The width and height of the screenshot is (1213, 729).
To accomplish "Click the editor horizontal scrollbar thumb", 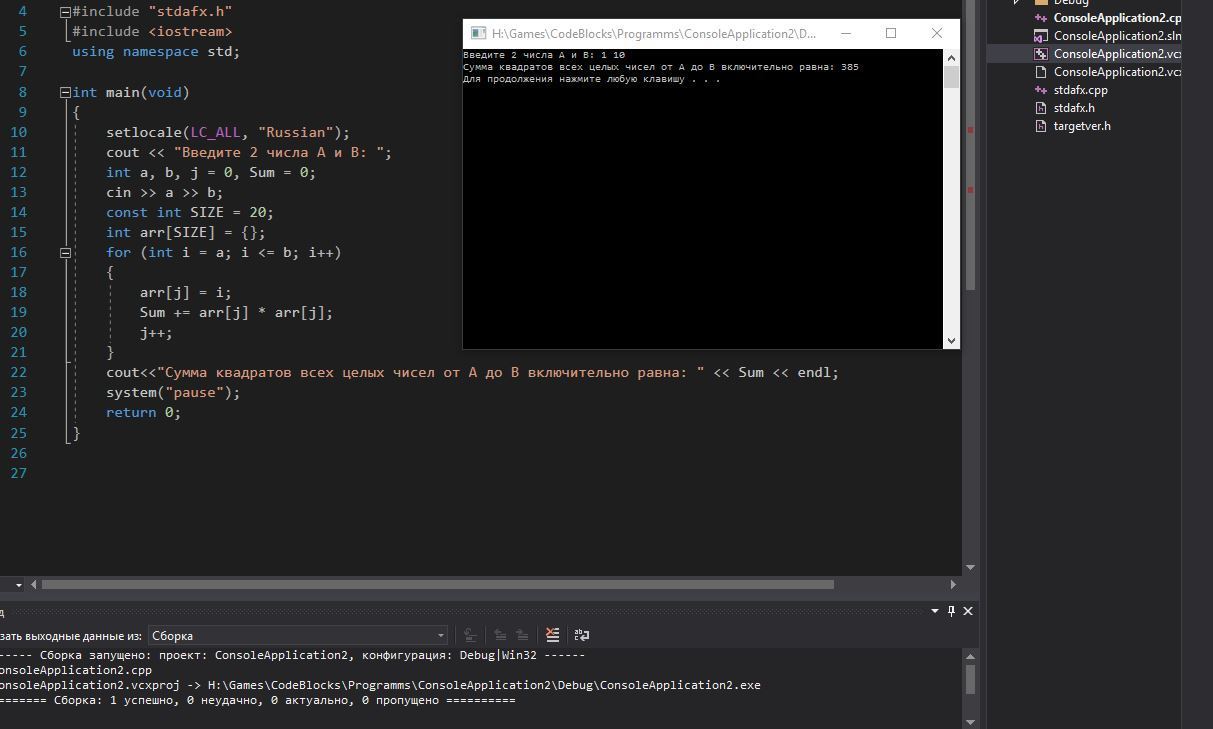I will 437,584.
